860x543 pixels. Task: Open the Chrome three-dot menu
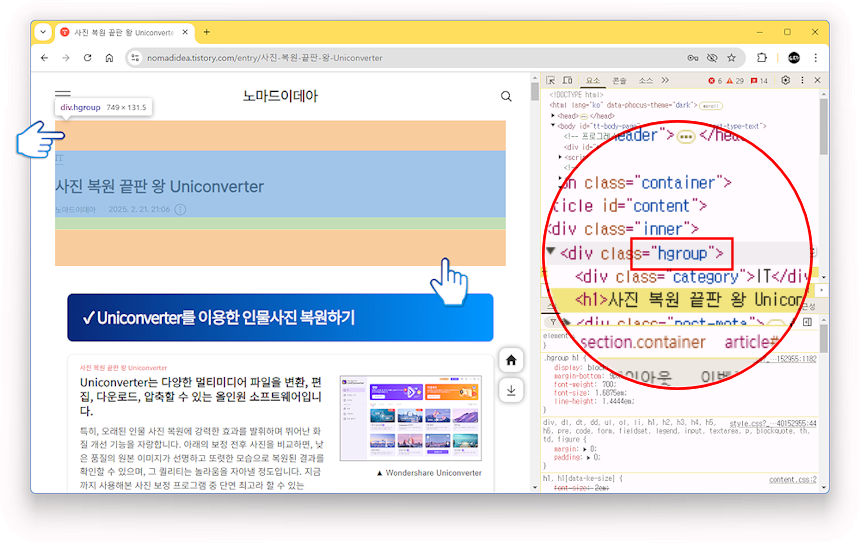pos(816,58)
